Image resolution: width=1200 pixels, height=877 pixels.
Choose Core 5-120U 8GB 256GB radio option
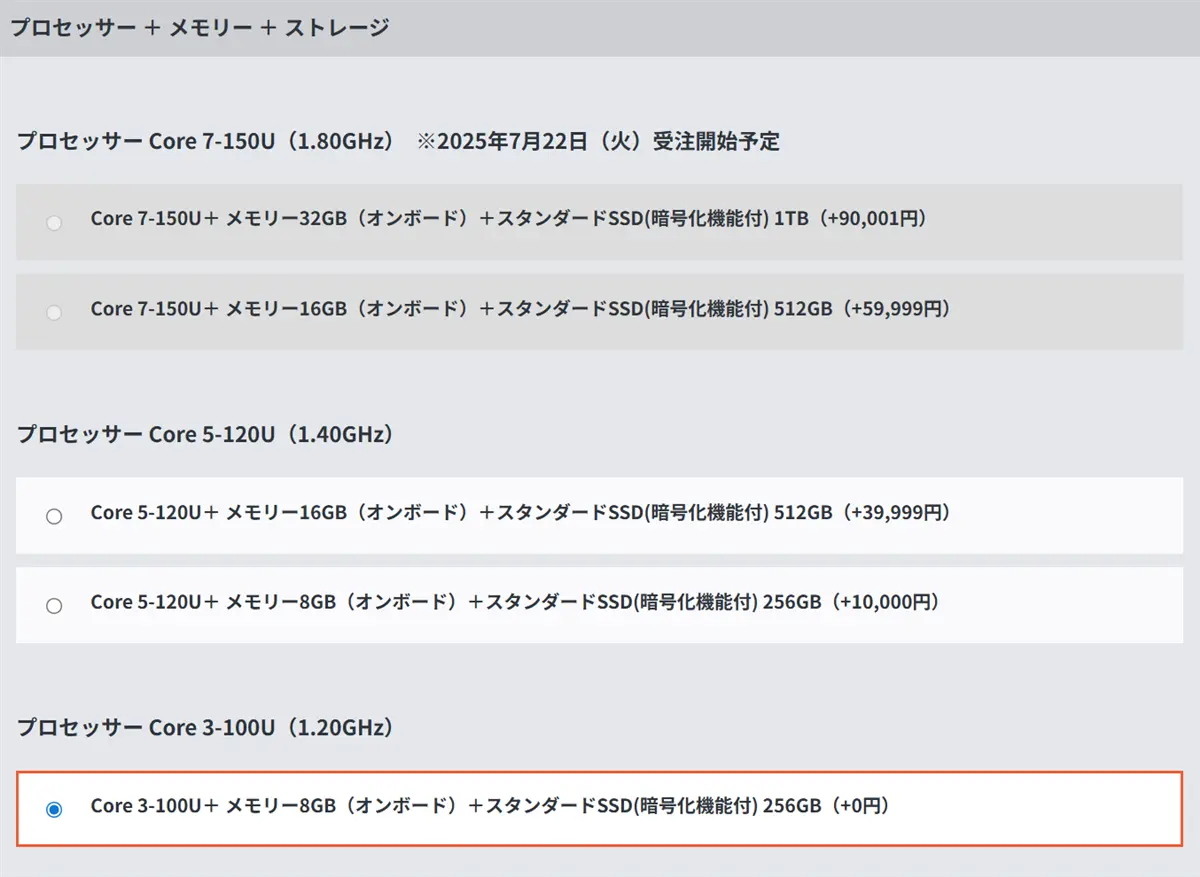[x=54, y=605]
